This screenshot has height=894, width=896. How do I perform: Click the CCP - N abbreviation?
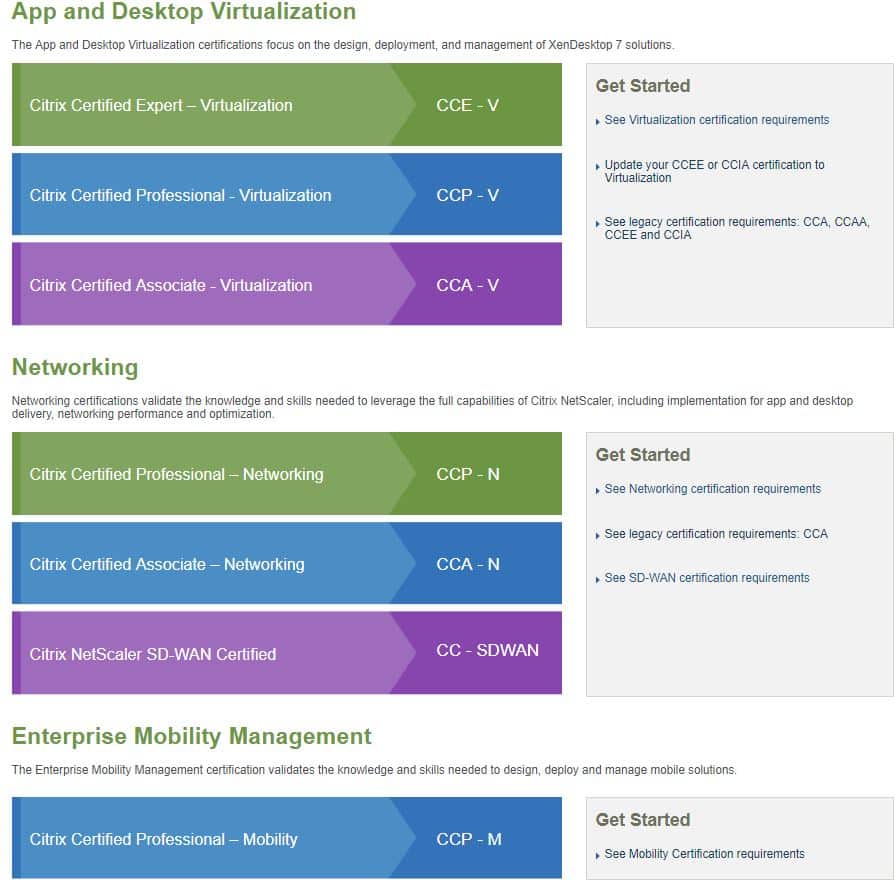(468, 474)
